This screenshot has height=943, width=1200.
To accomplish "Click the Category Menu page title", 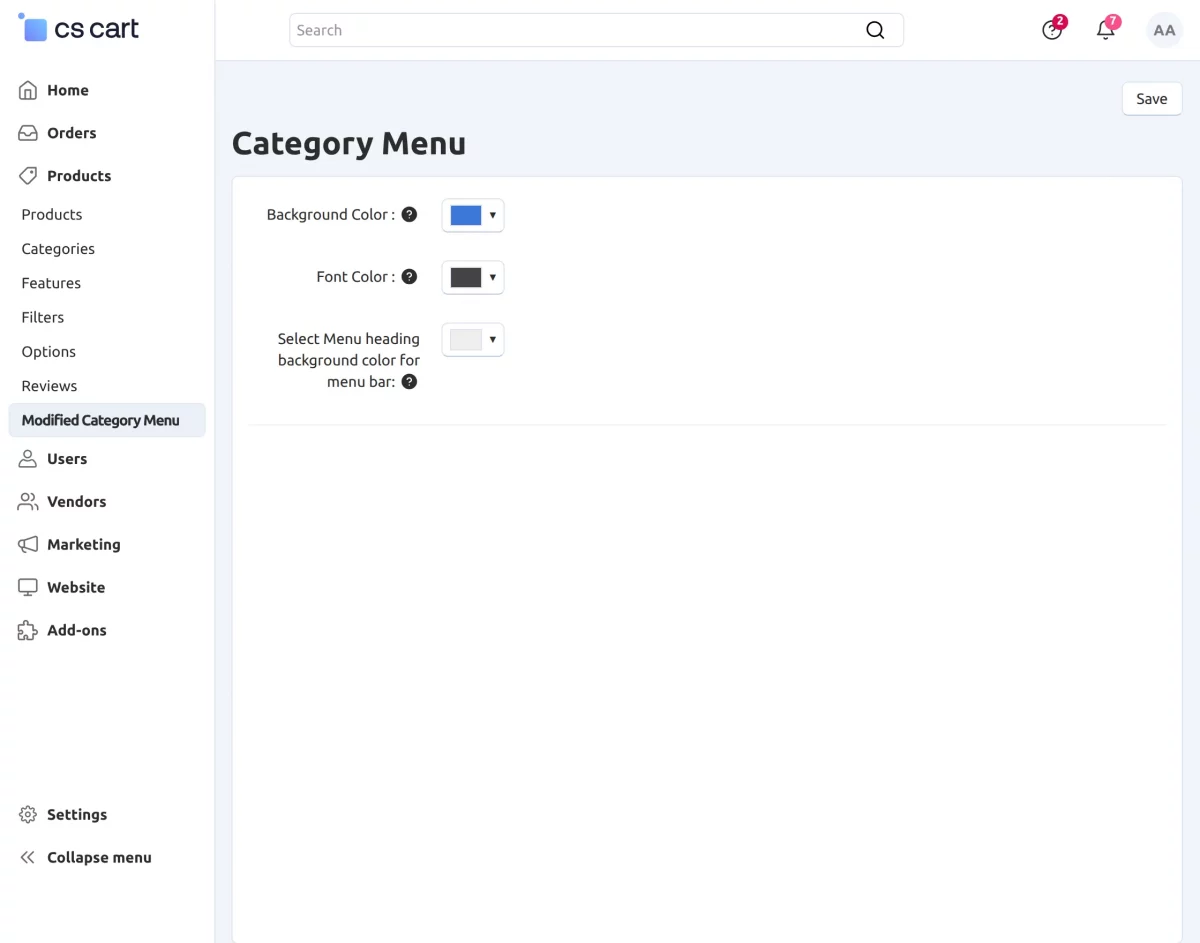I will click(349, 144).
